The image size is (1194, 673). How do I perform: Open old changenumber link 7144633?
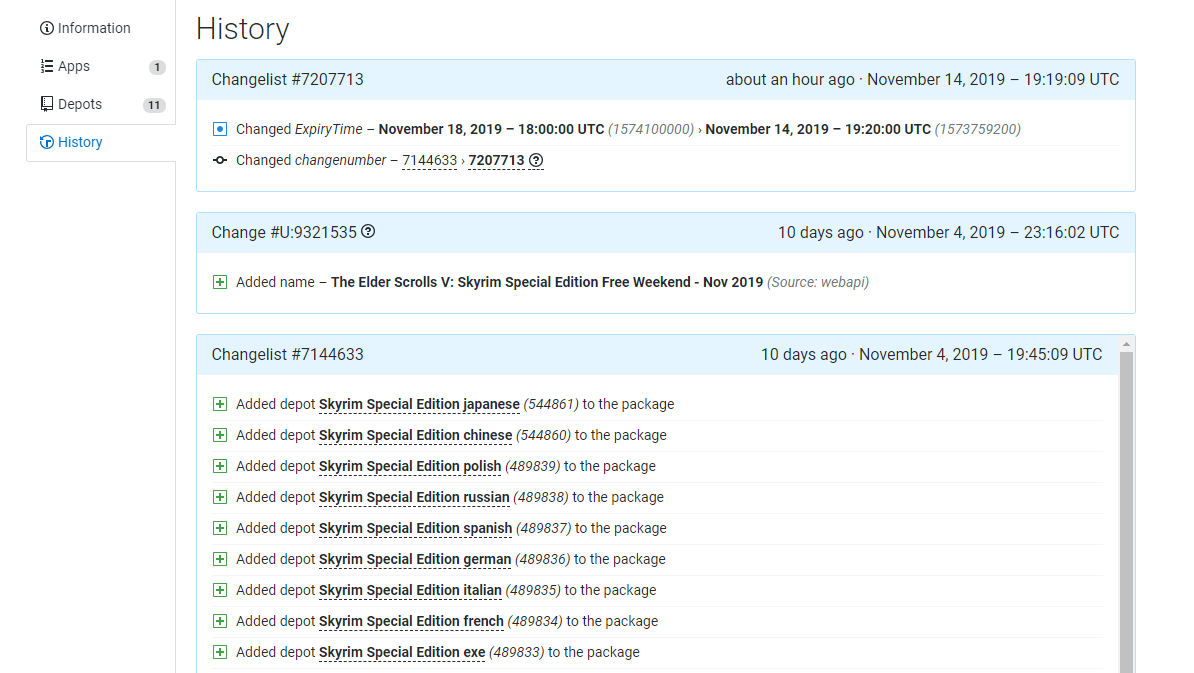tap(429, 161)
